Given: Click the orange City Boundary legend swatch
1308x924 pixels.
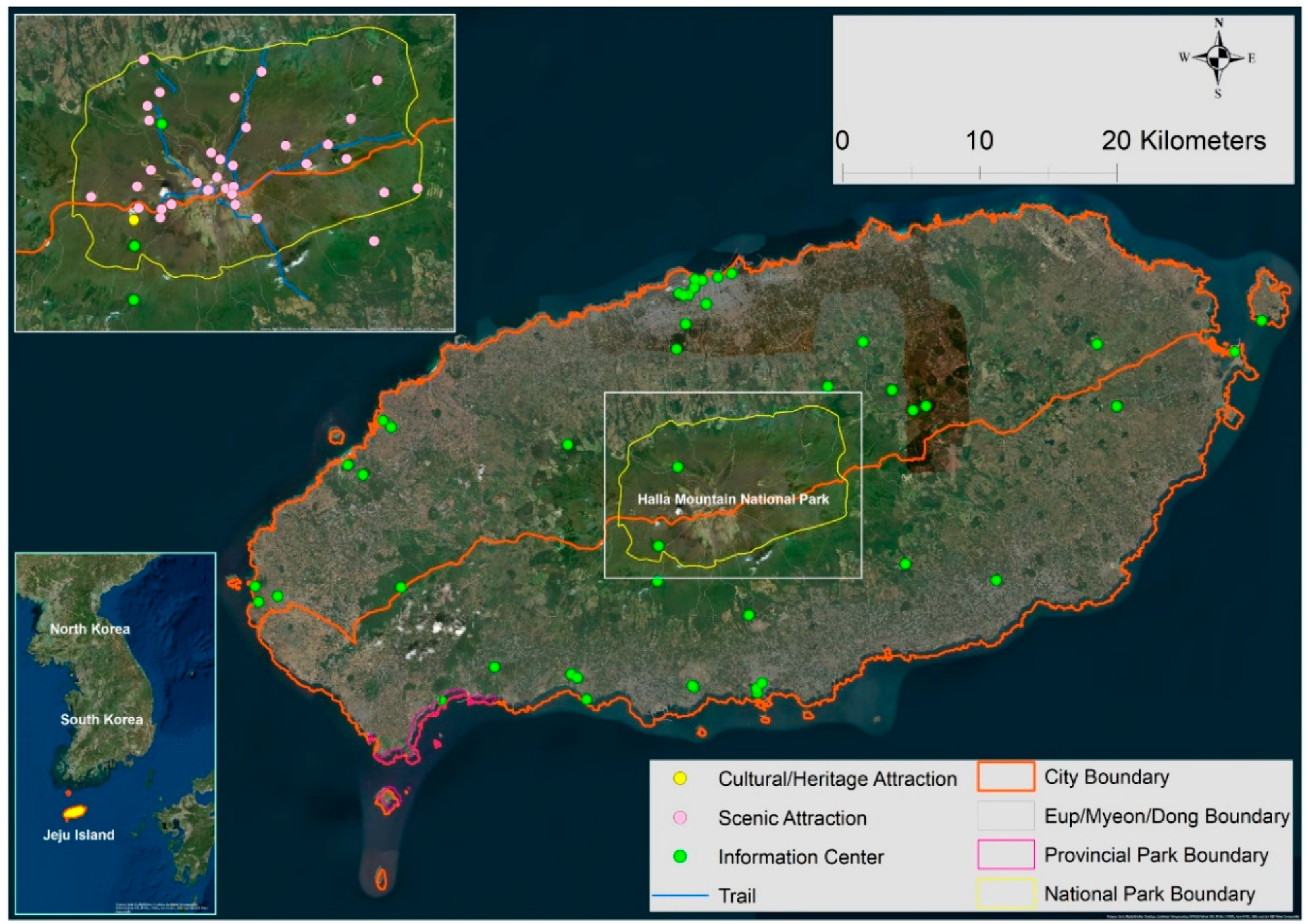Looking at the screenshot, I should tap(1005, 777).
